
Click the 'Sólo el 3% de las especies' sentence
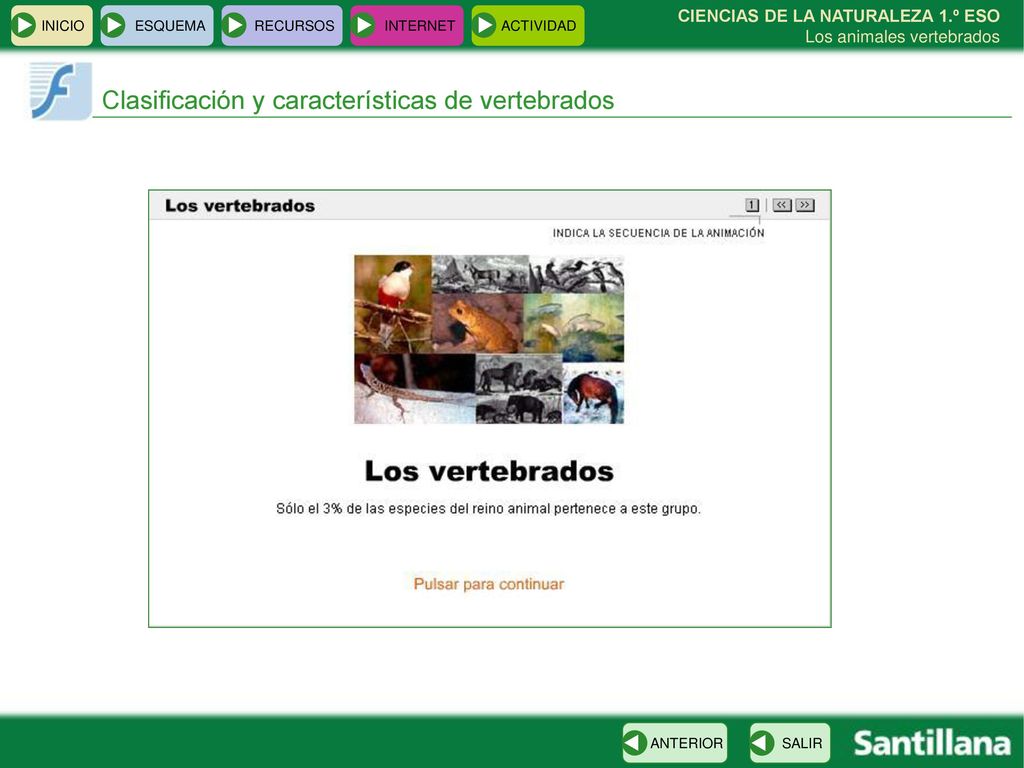point(488,509)
